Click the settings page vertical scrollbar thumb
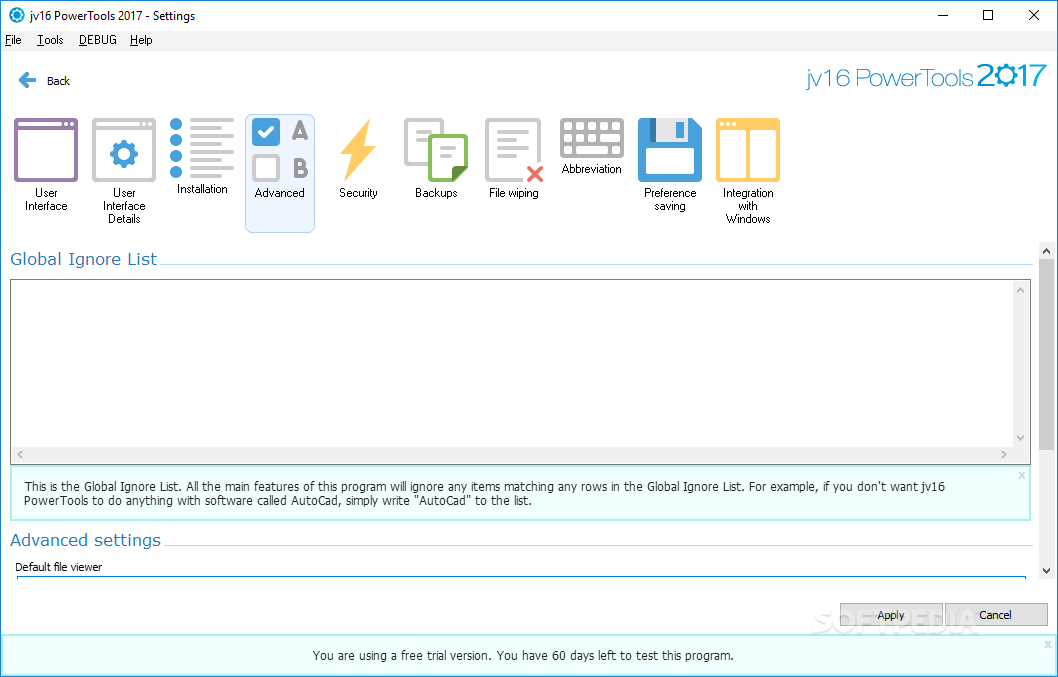The width and height of the screenshot is (1058, 677). [x=1047, y=354]
